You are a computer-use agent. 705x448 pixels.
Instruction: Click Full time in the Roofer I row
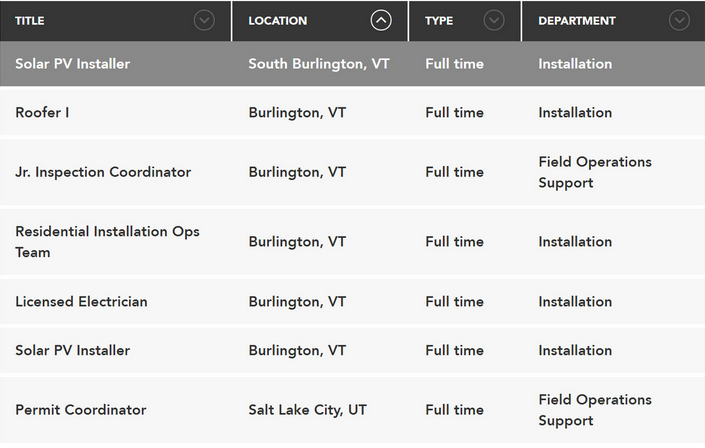454,113
